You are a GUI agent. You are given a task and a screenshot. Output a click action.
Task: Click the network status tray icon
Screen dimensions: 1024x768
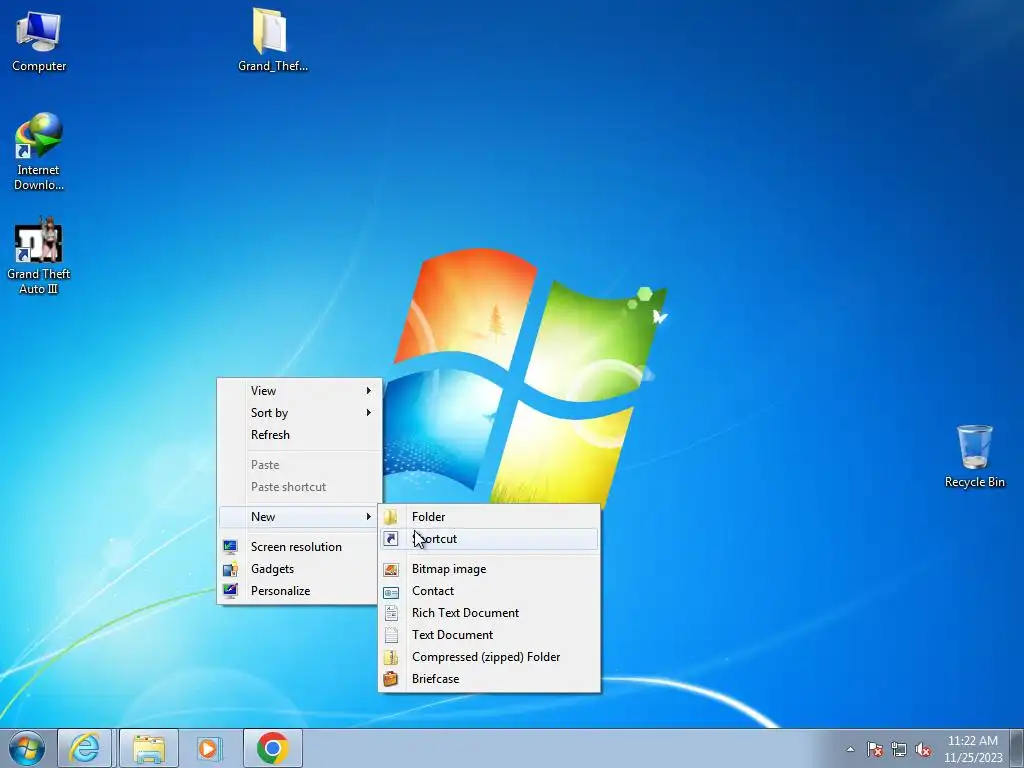point(899,749)
